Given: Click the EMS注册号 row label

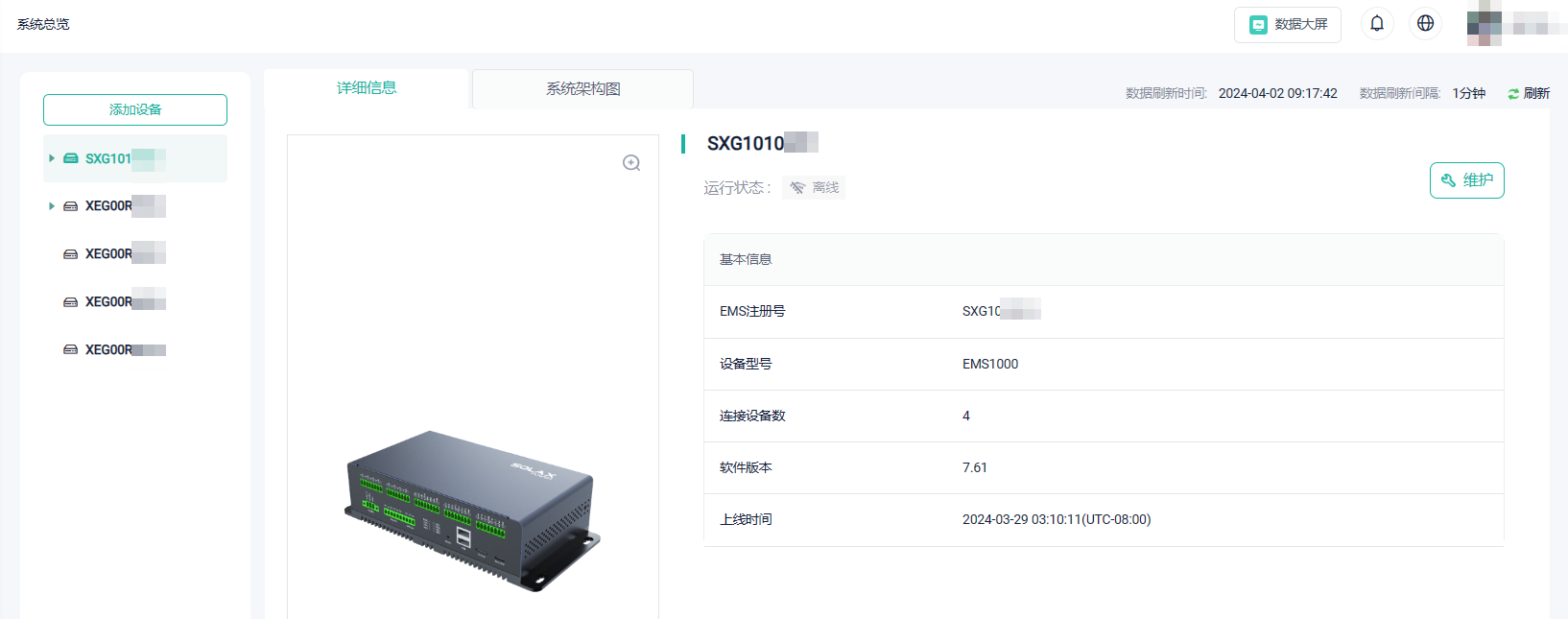Looking at the screenshot, I should coord(752,311).
